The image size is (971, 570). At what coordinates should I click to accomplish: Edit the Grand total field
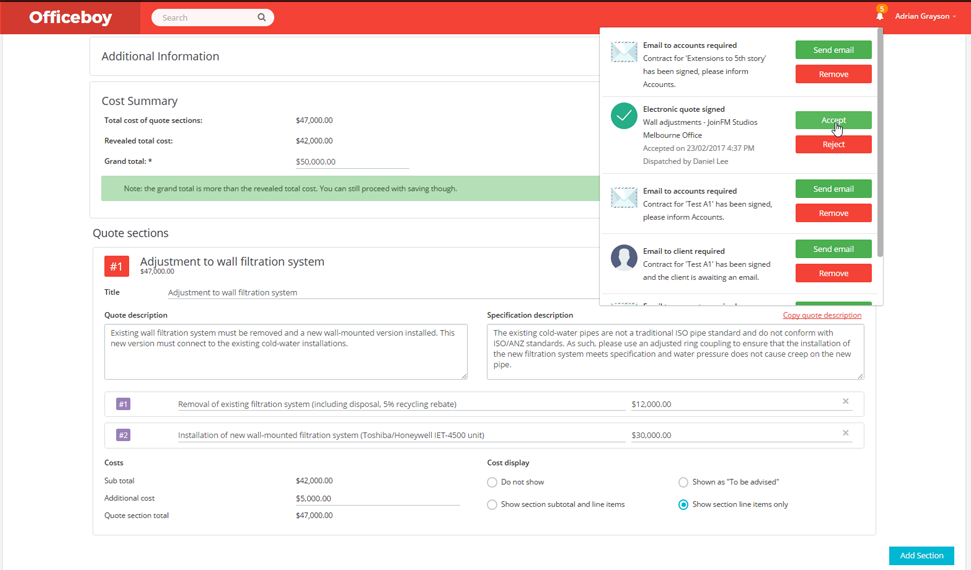[x=352, y=161]
